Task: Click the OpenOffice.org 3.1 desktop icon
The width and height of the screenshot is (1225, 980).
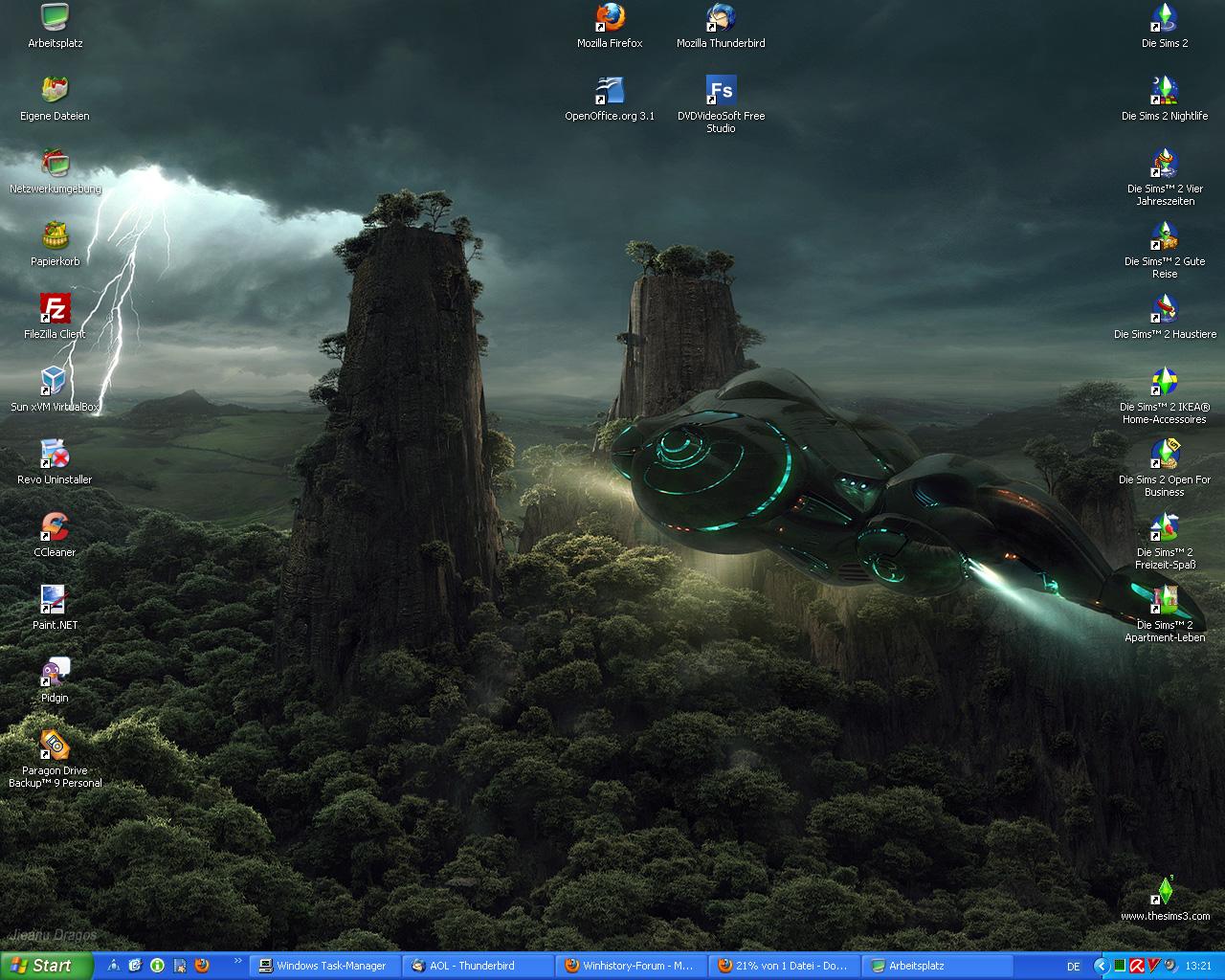Action: pos(610,92)
